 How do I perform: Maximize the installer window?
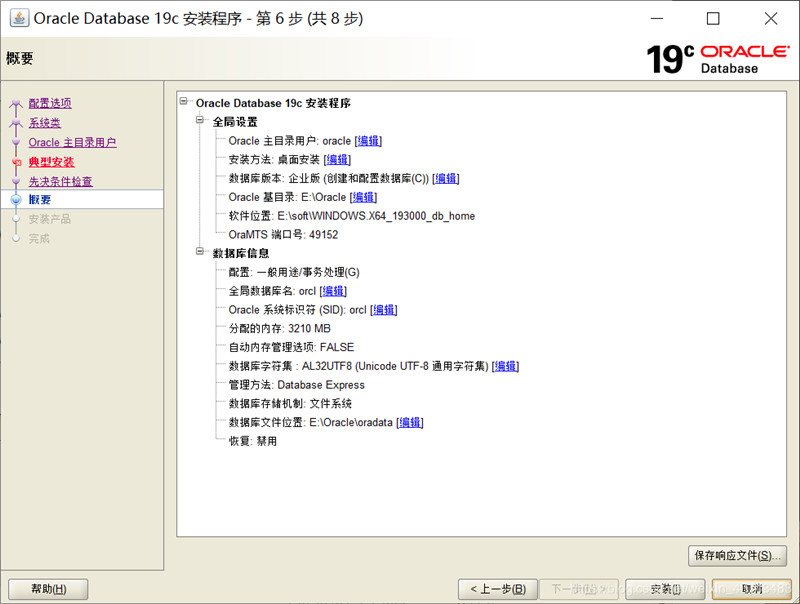(713, 18)
